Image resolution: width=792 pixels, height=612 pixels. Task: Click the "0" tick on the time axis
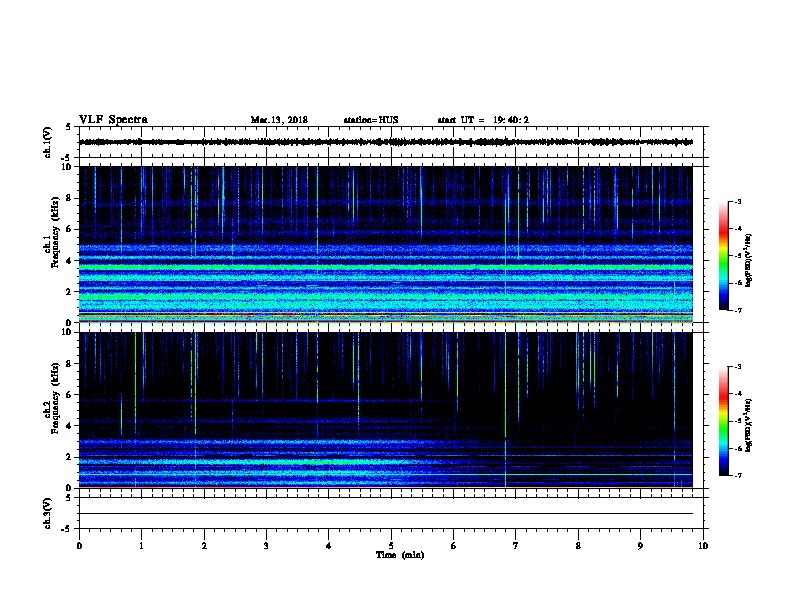(x=79, y=546)
